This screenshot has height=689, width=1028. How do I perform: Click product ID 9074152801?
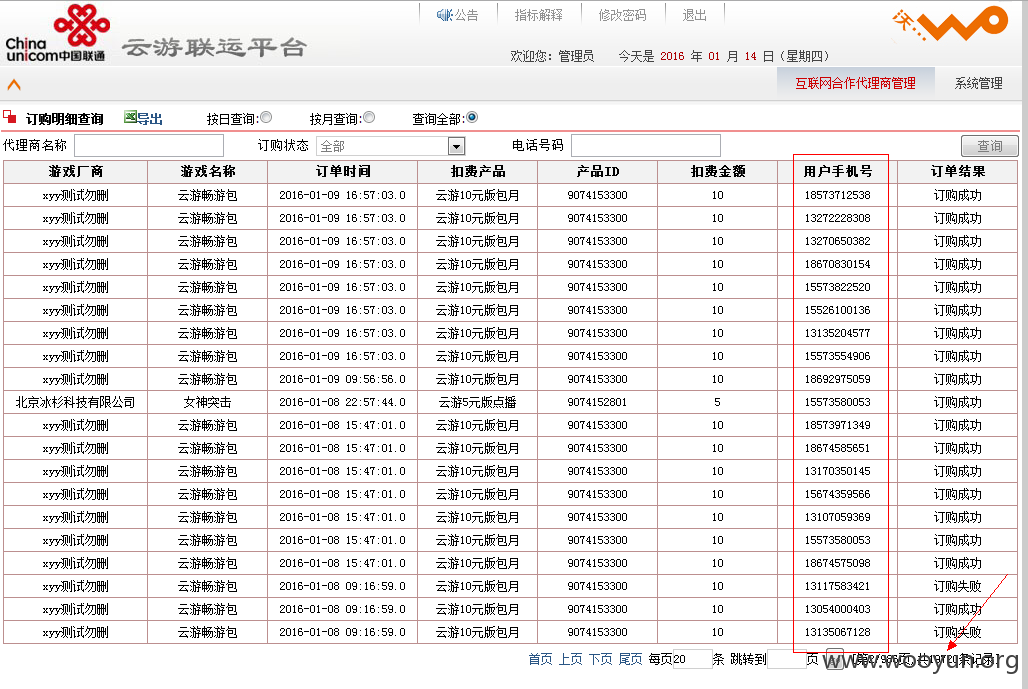[x=598, y=403]
